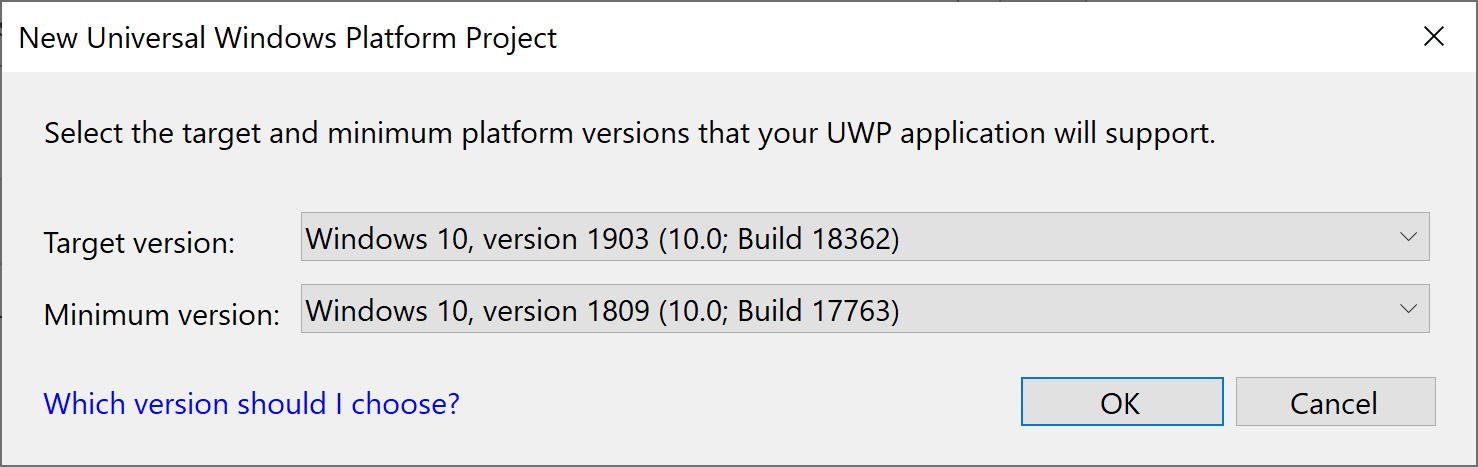Viewport: 1478px width, 467px height.
Task: Close the dialog with the X icon
Action: 1433,37
